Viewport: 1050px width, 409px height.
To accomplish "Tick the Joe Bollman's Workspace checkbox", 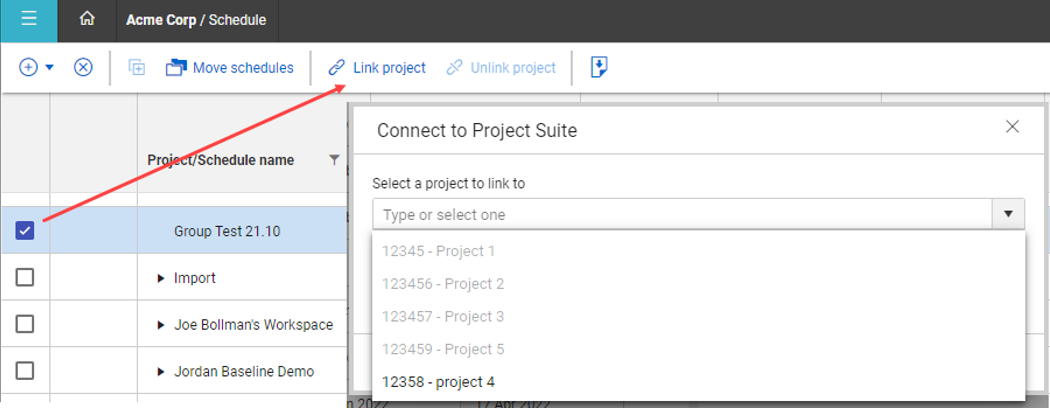I will pyautogui.click(x=25, y=324).
